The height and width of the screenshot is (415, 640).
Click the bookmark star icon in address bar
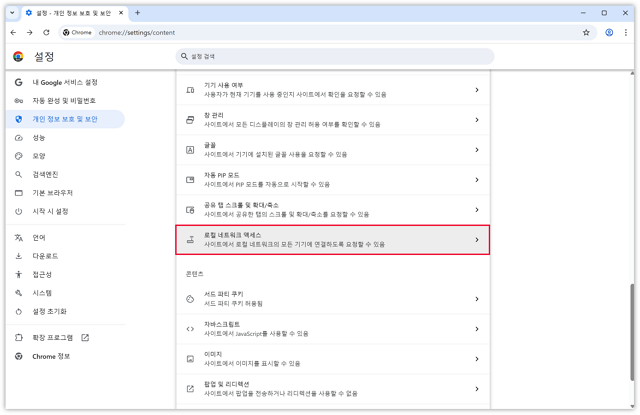(x=586, y=33)
